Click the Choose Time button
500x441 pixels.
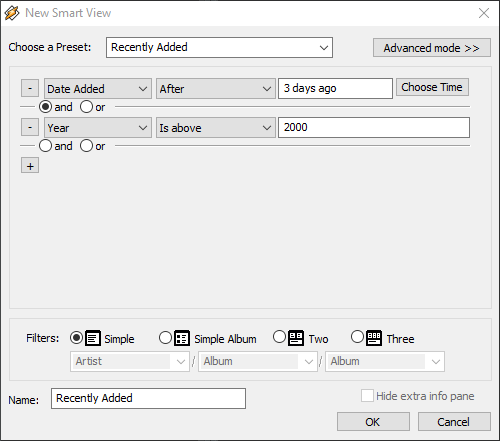pyautogui.click(x=432, y=87)
